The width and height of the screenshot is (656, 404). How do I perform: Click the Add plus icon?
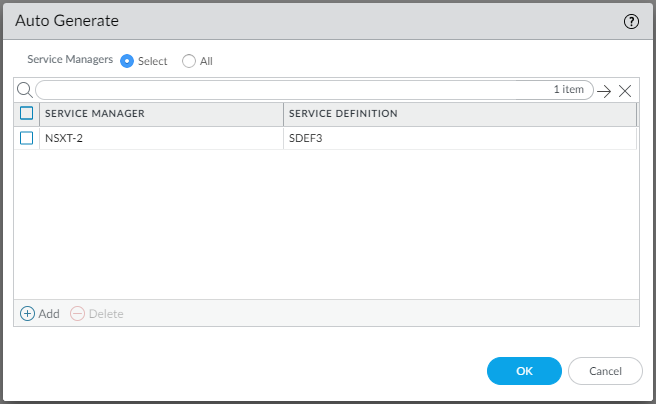[27, 314]
